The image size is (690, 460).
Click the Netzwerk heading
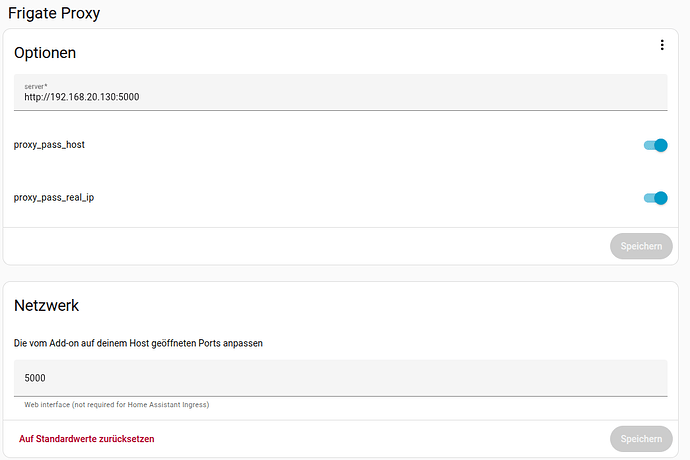(46, 305)
